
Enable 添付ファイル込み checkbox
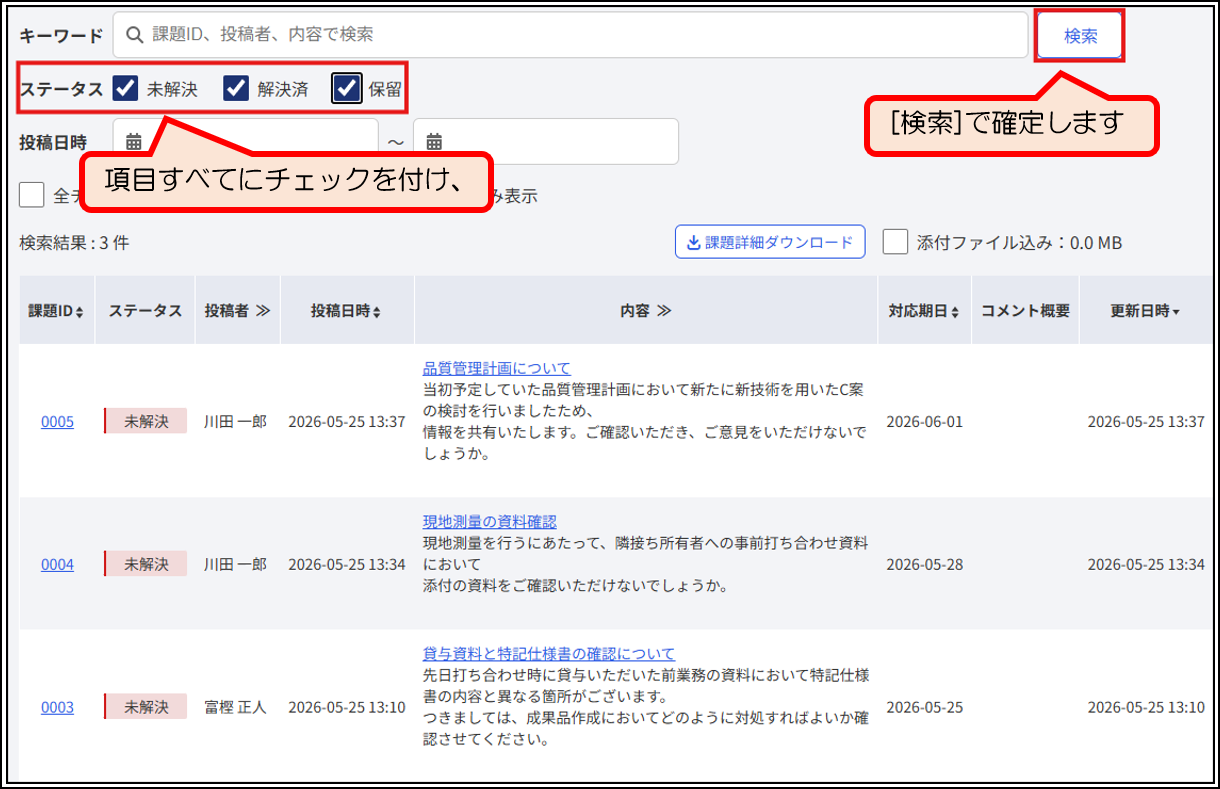[895, 242]
